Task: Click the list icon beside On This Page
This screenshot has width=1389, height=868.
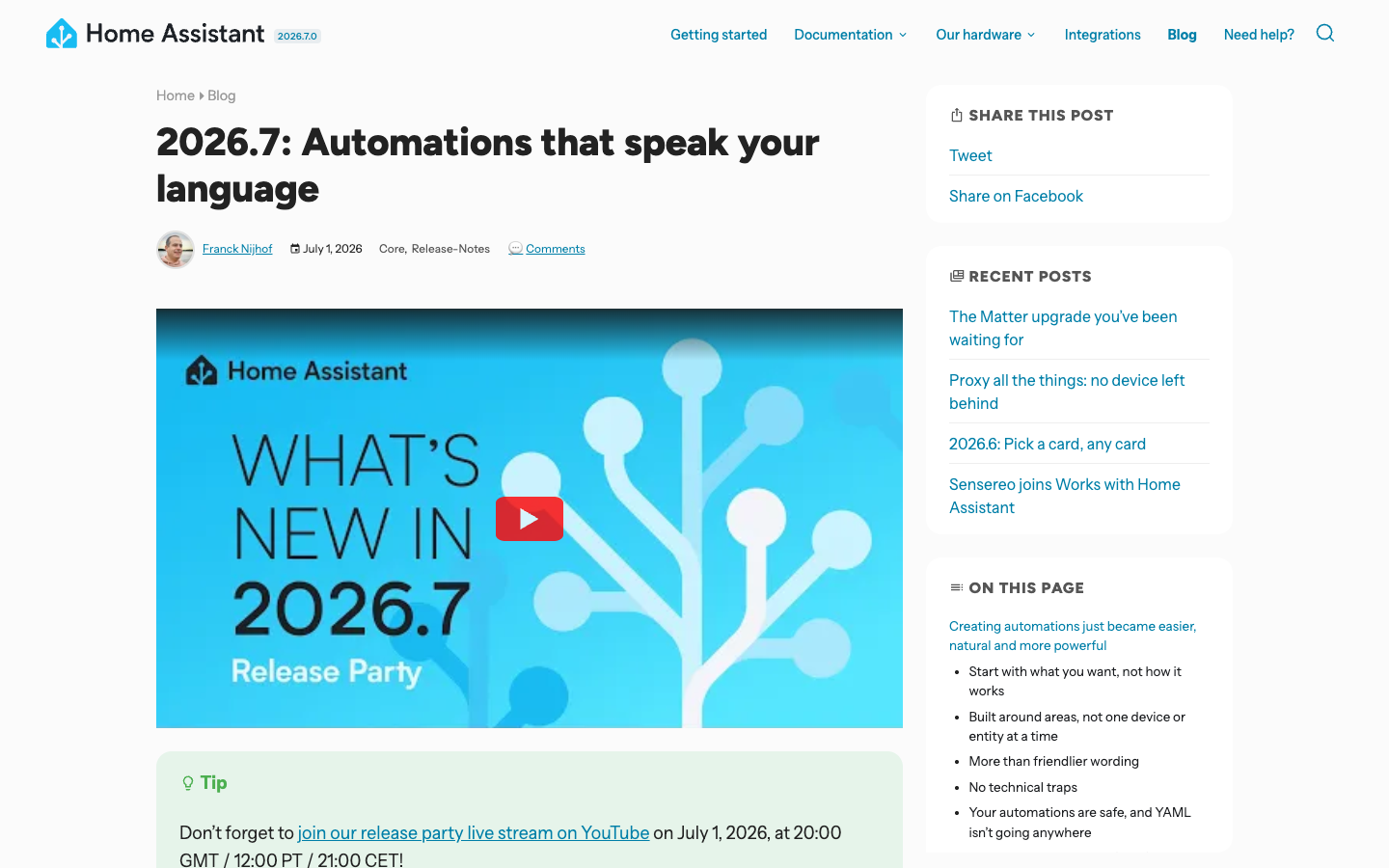Action: tap(956, 587)
